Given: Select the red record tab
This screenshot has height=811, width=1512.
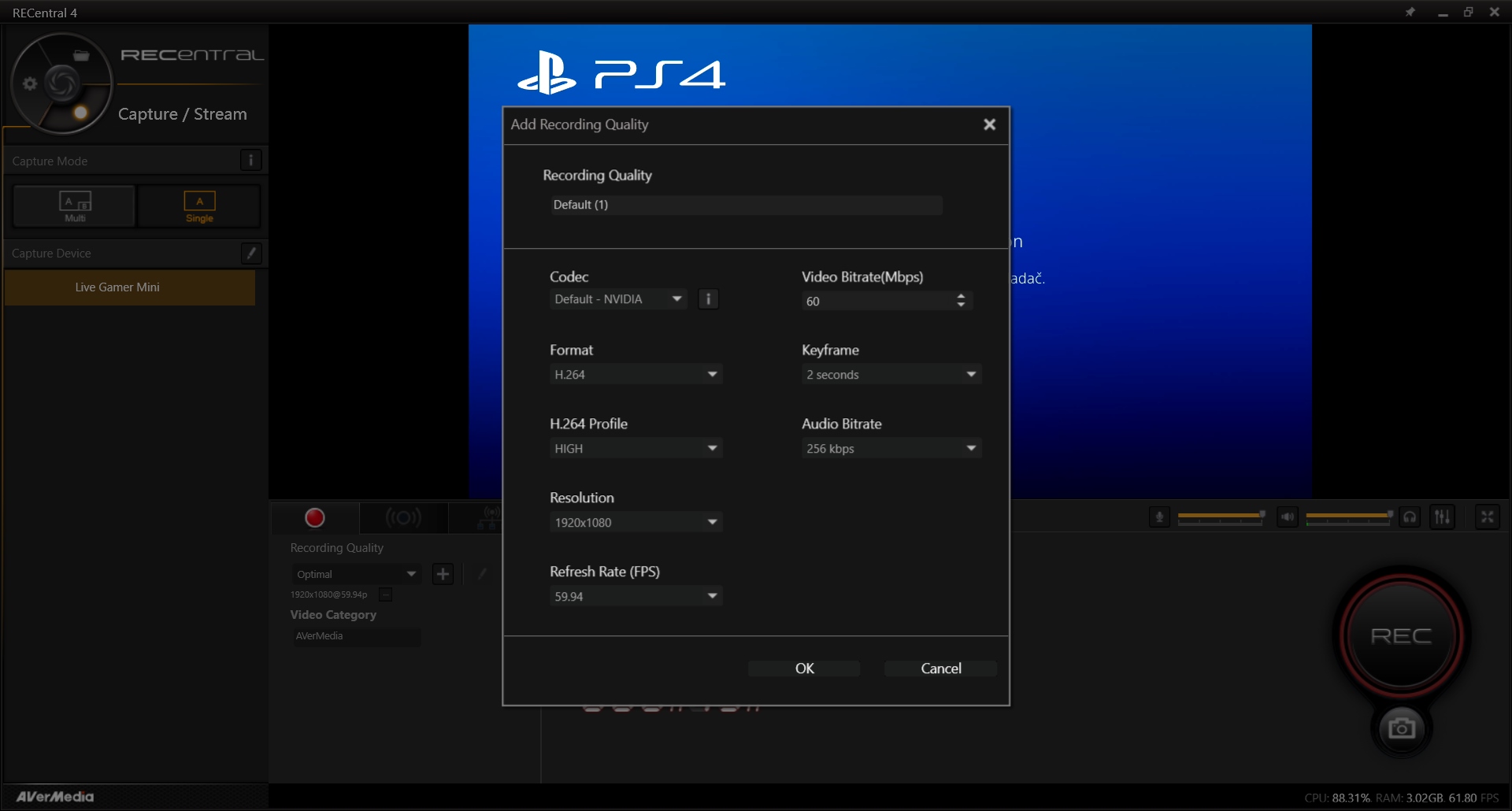Looking at the screenshot, I should coord(315,517).
